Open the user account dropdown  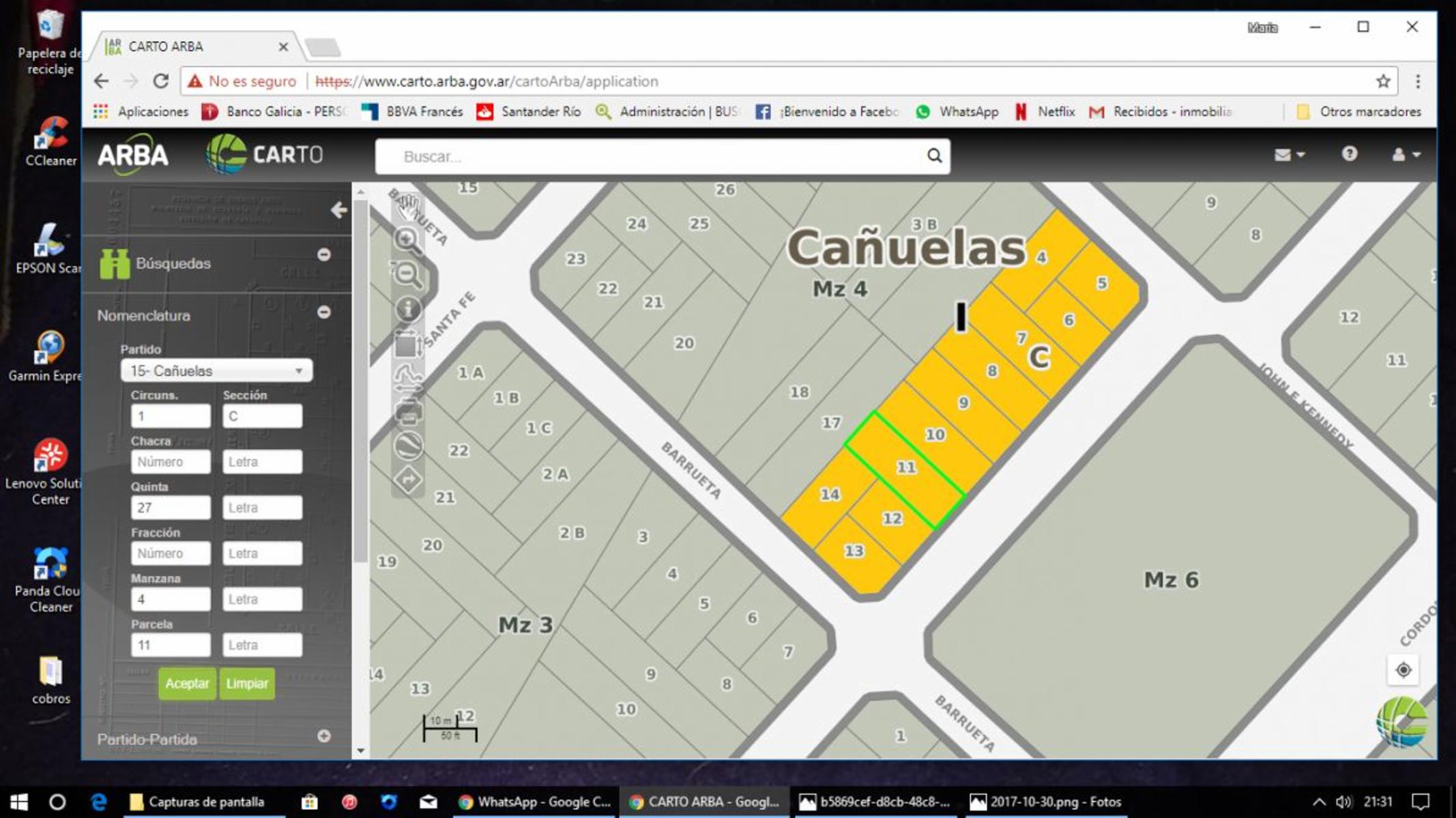(x=1406, y=155)
